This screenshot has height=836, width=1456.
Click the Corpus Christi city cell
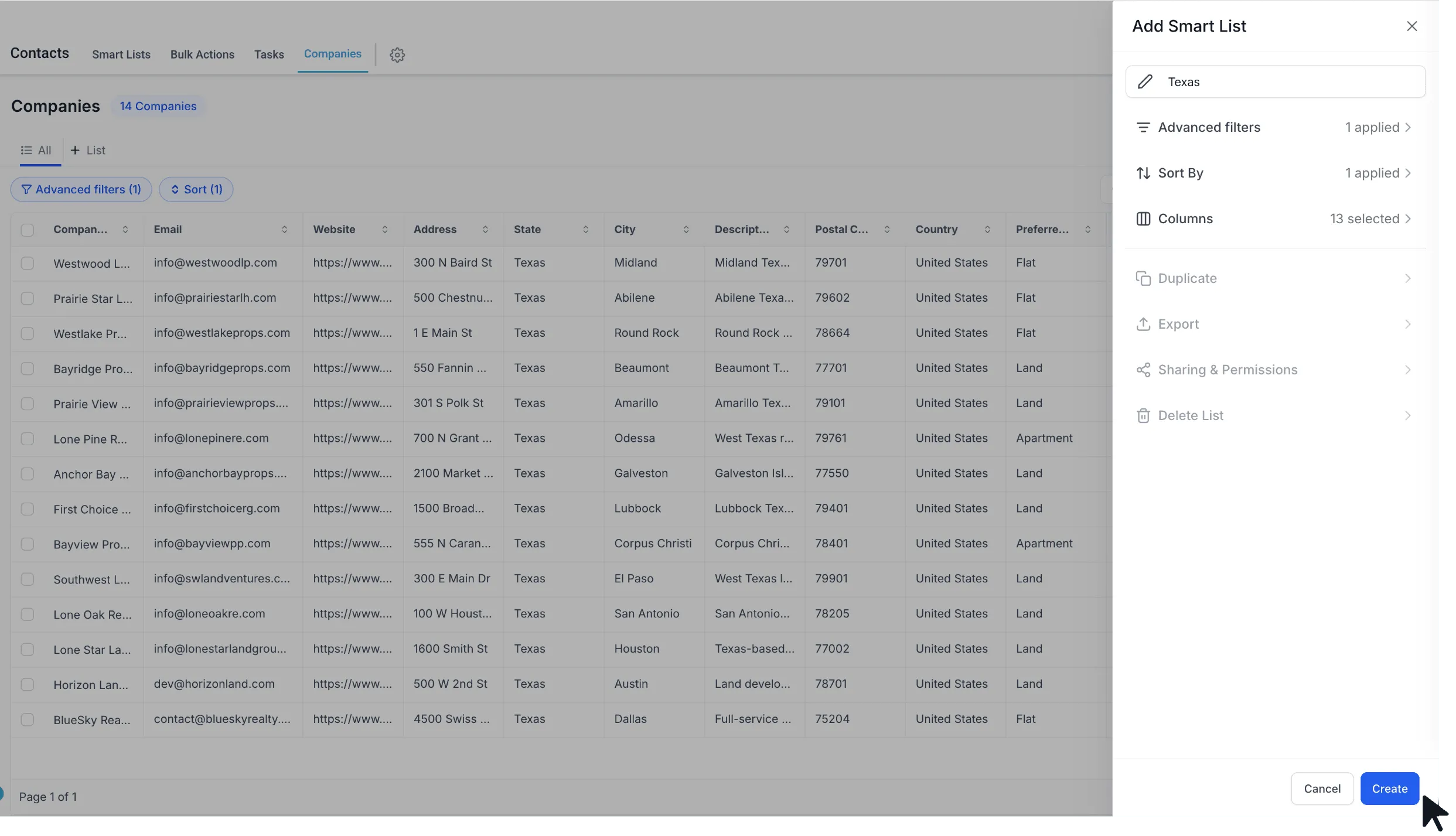coord(653,543)
